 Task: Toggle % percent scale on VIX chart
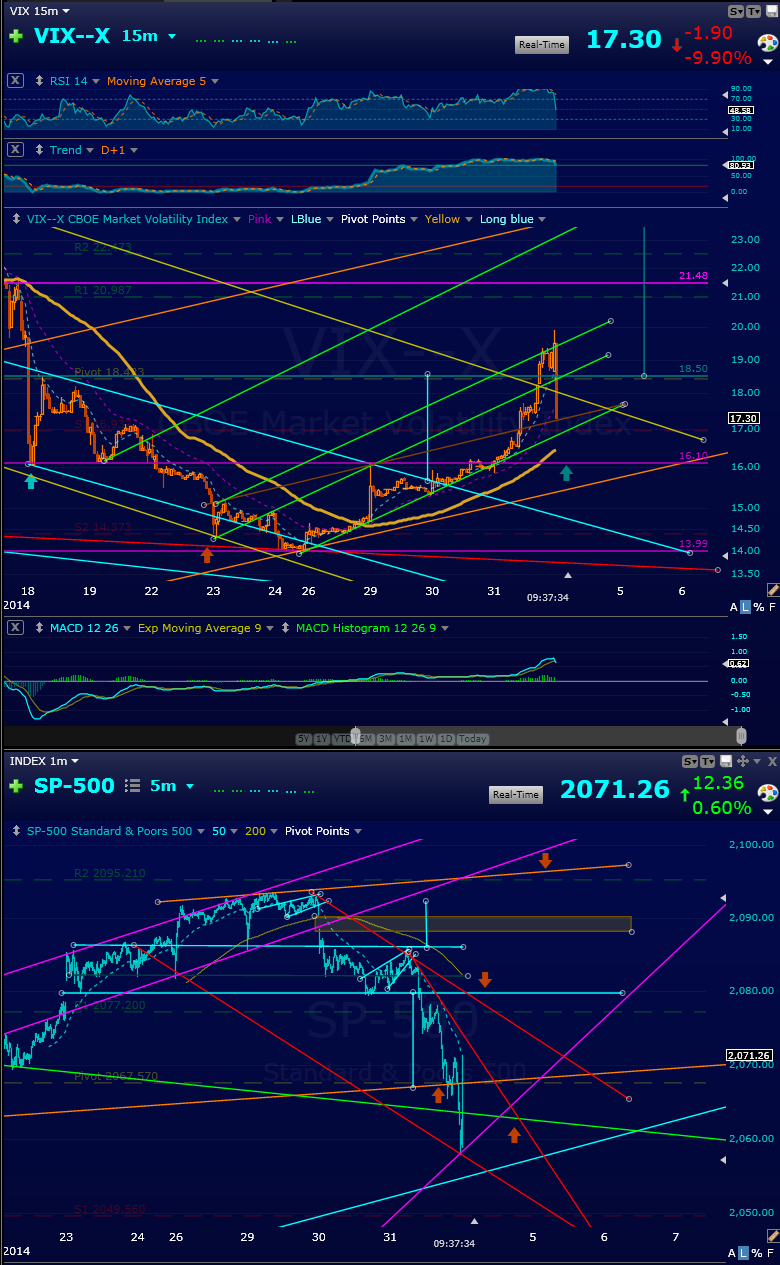pyautogui.click(x=759, y=607)
